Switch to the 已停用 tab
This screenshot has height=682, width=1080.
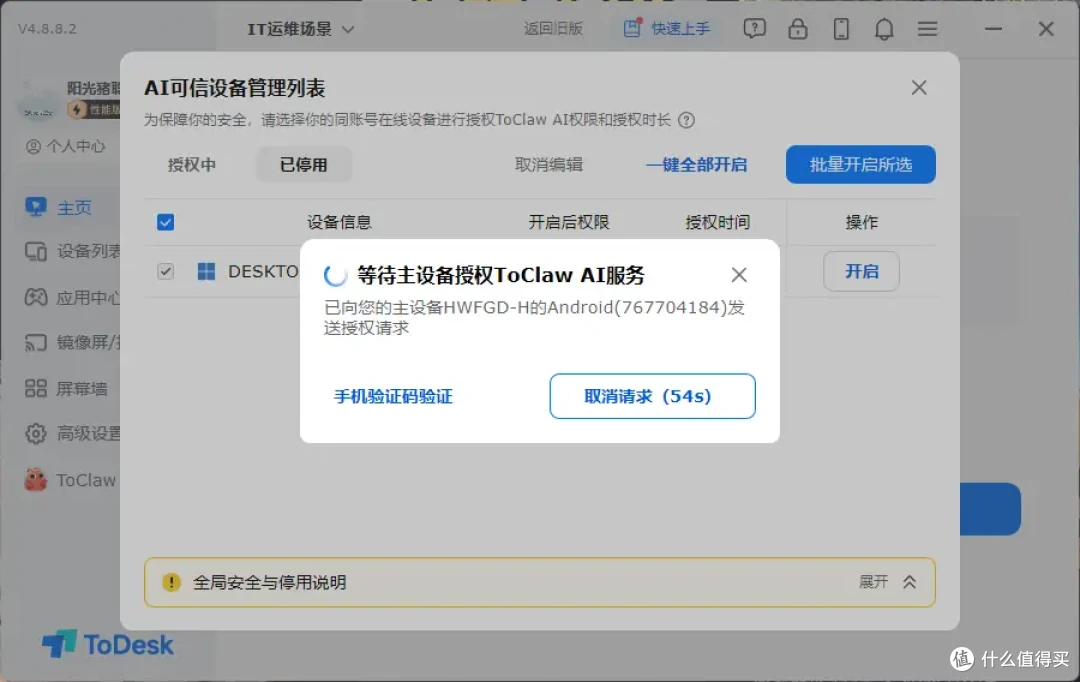304,165
